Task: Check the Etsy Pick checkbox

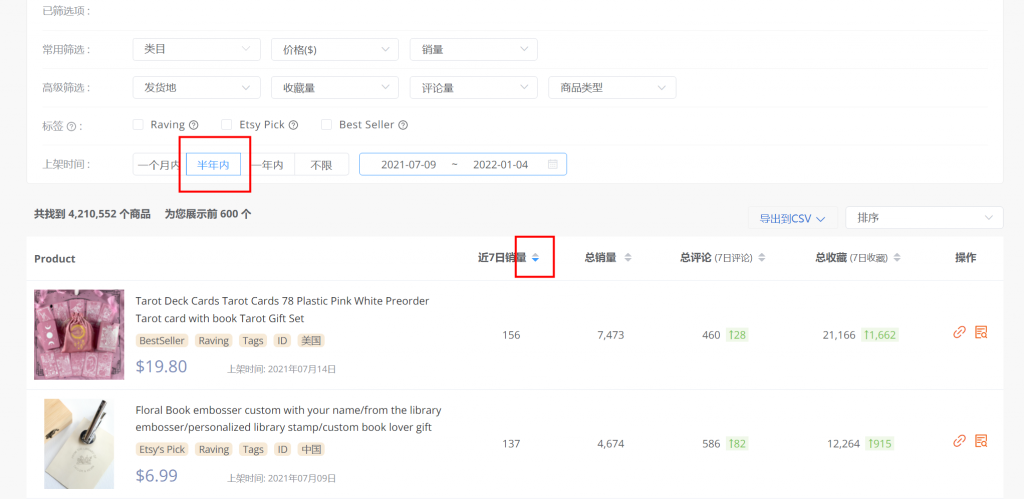Action: tap(227, 125)
